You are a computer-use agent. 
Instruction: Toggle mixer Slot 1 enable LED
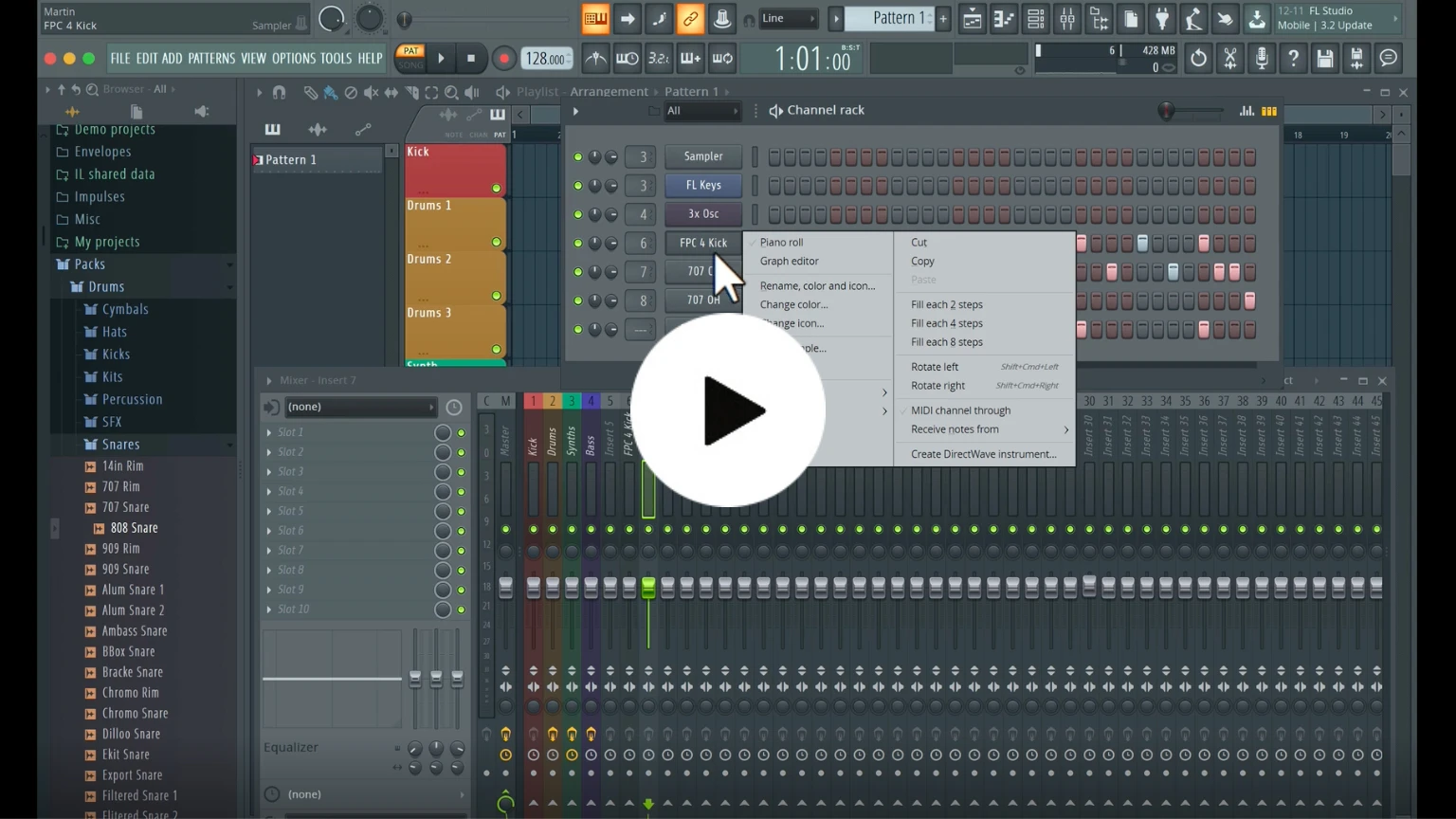462,432
